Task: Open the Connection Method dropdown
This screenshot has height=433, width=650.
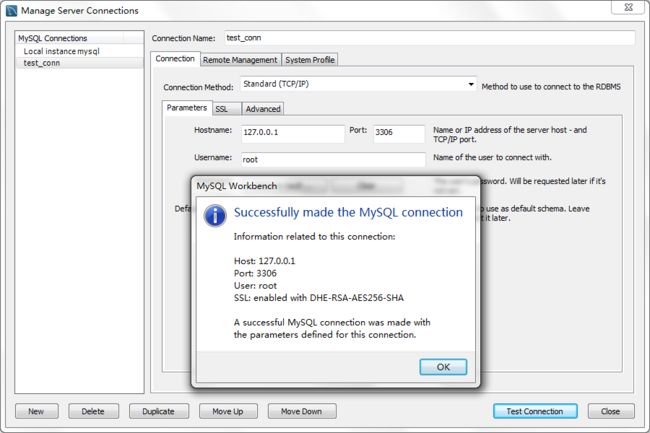Action: coord(358,84)
